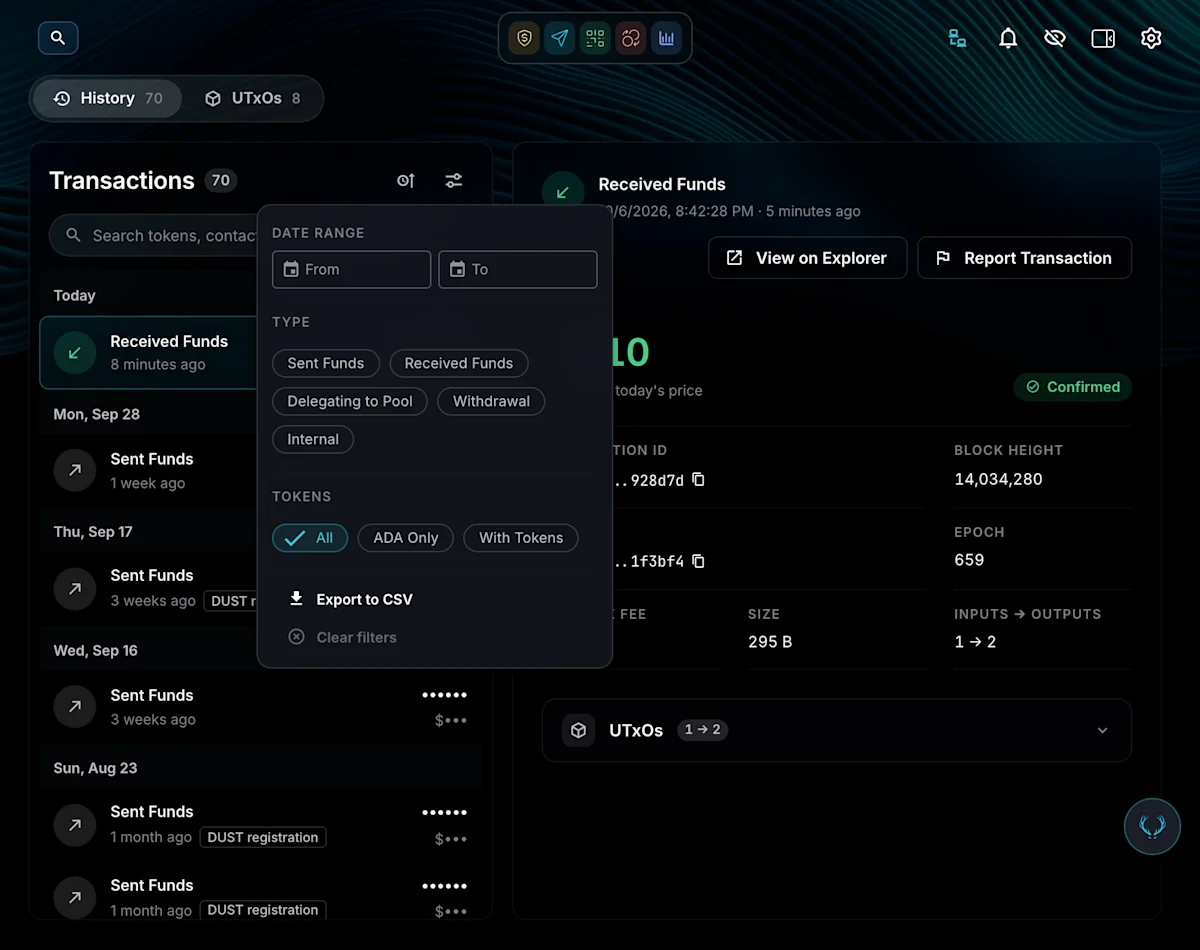Toggle the crossed-eye balance visibility icon

point(1054,38)
